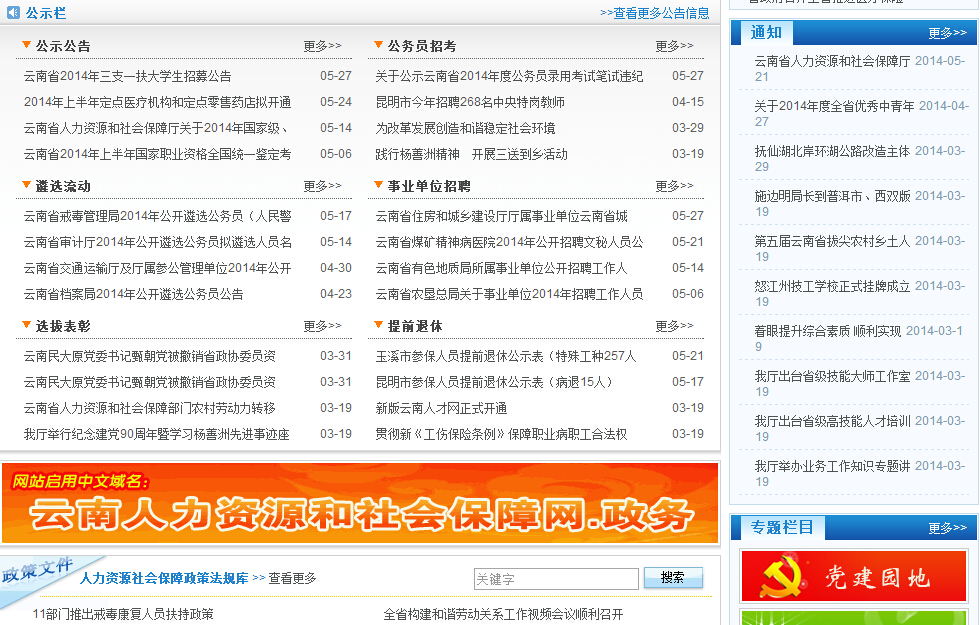Open 更多 link in 通知 panel

point(948,33)
